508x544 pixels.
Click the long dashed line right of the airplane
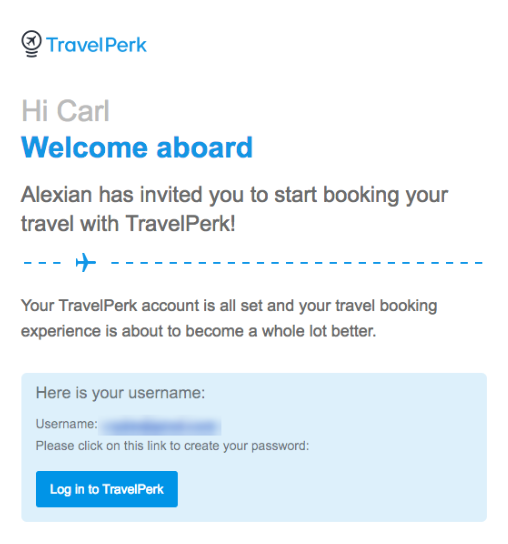pyautogui.click(x=297, y=263)
